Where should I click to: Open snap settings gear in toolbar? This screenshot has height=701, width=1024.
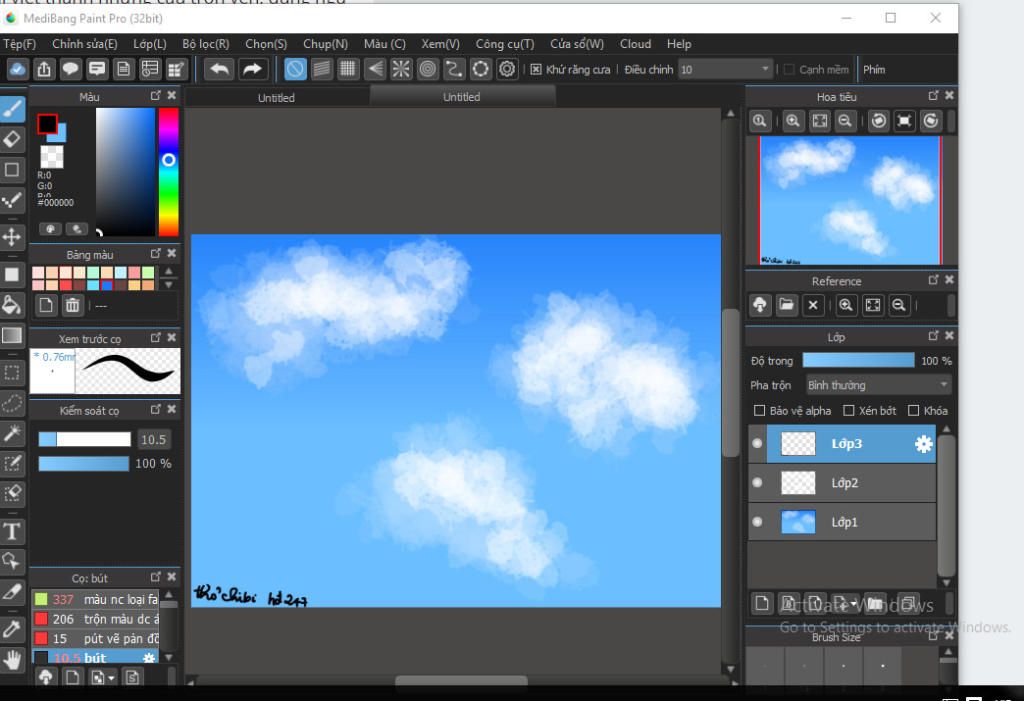[507, 69]
